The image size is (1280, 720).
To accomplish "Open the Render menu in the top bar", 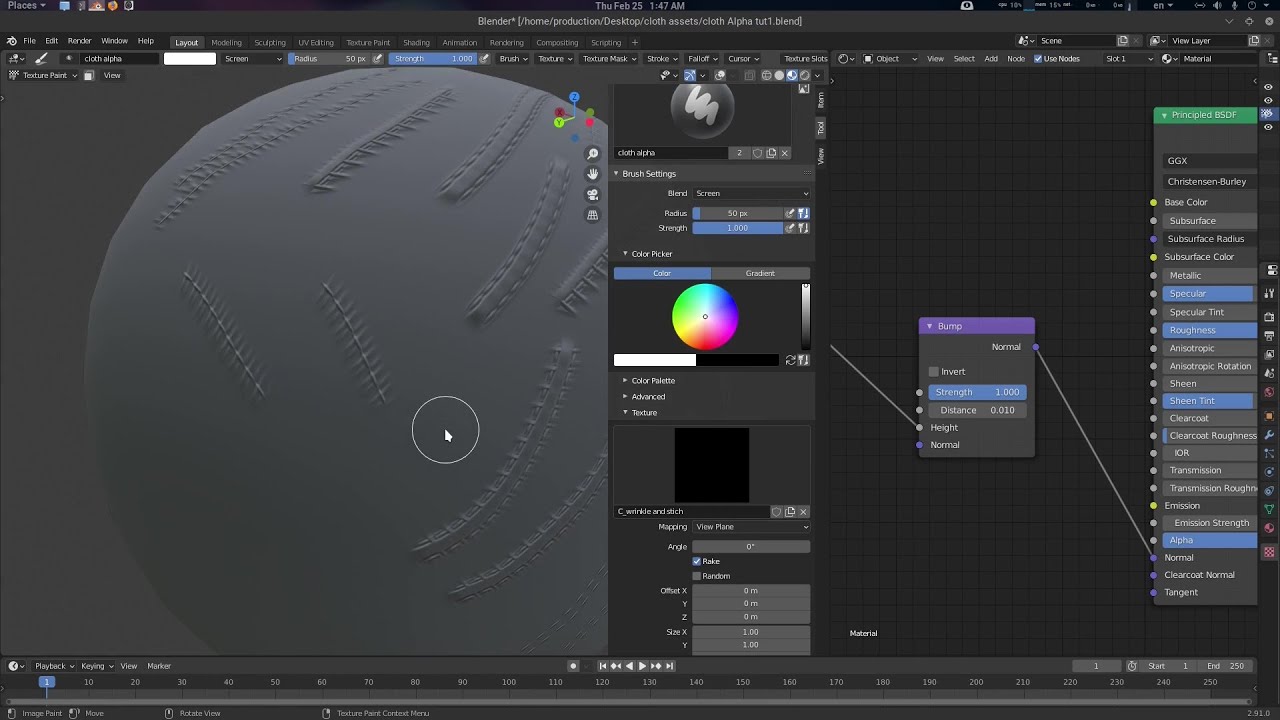I will [78, 42].
